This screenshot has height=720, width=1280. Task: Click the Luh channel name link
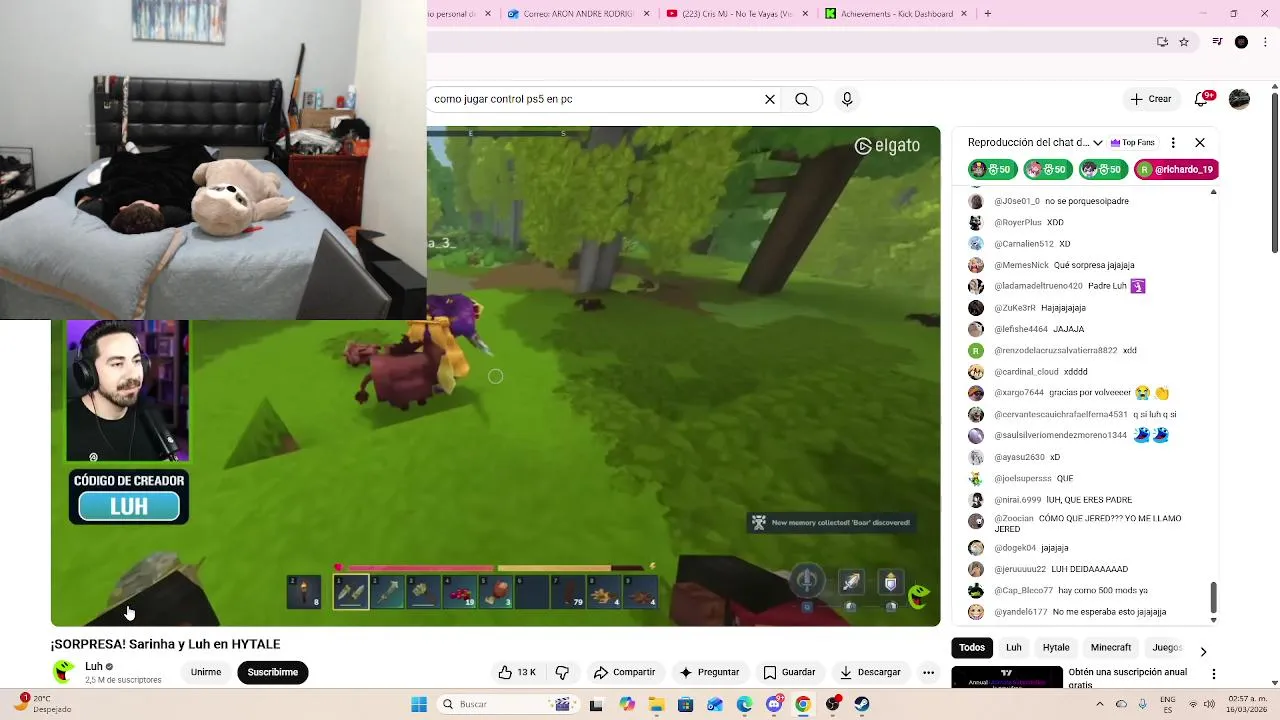[x=94, y=666]
